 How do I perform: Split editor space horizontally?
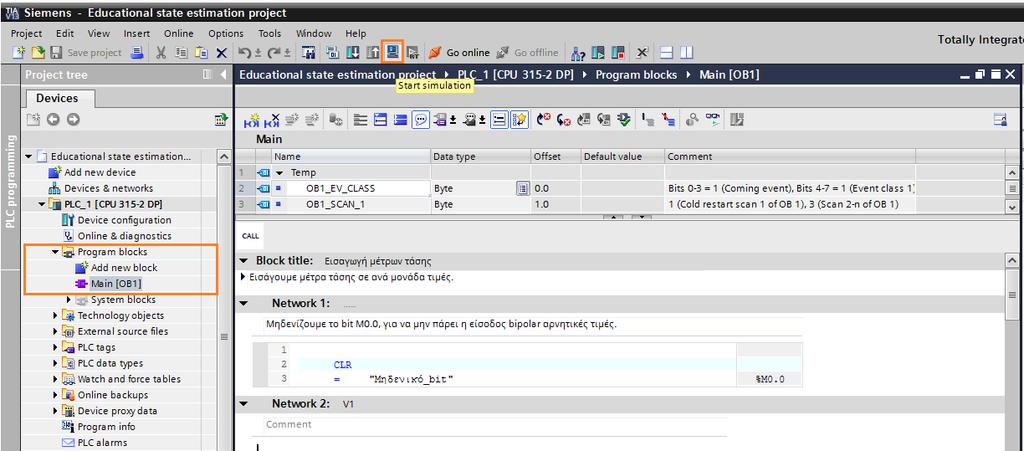pyautogui.click(x=665, y=52)
